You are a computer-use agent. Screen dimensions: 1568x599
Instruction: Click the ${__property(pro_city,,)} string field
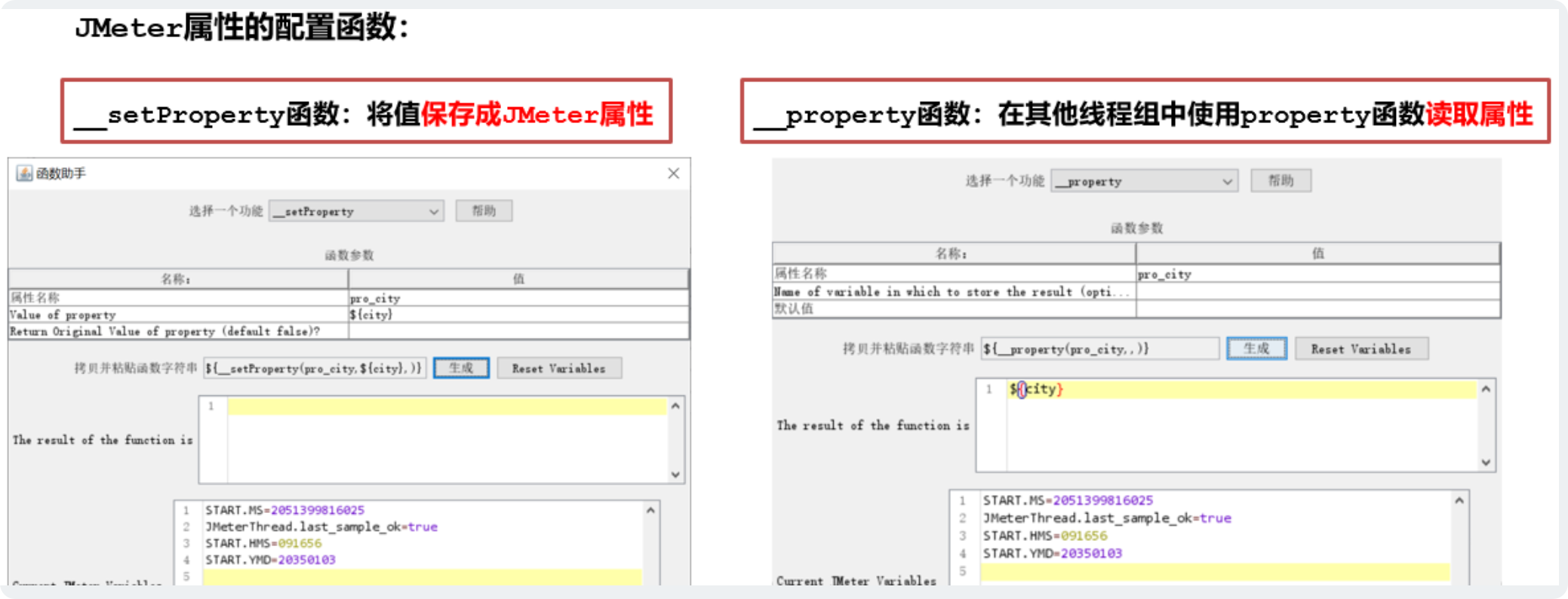(x=1100, y=349)
